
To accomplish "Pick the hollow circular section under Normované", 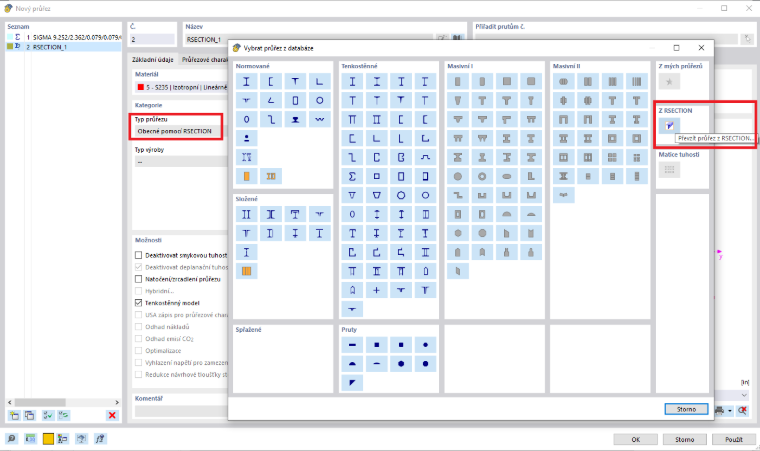I will point(319,100).
